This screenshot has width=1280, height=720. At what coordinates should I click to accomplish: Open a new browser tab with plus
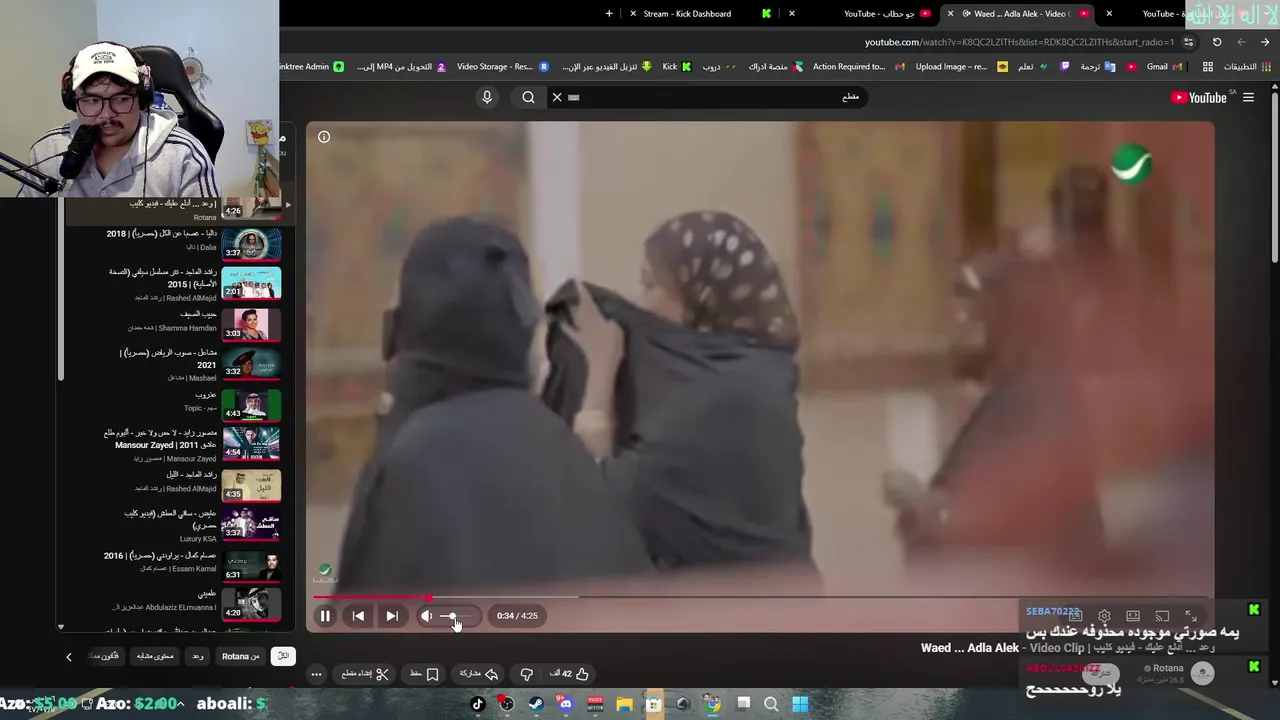[609, 14]
